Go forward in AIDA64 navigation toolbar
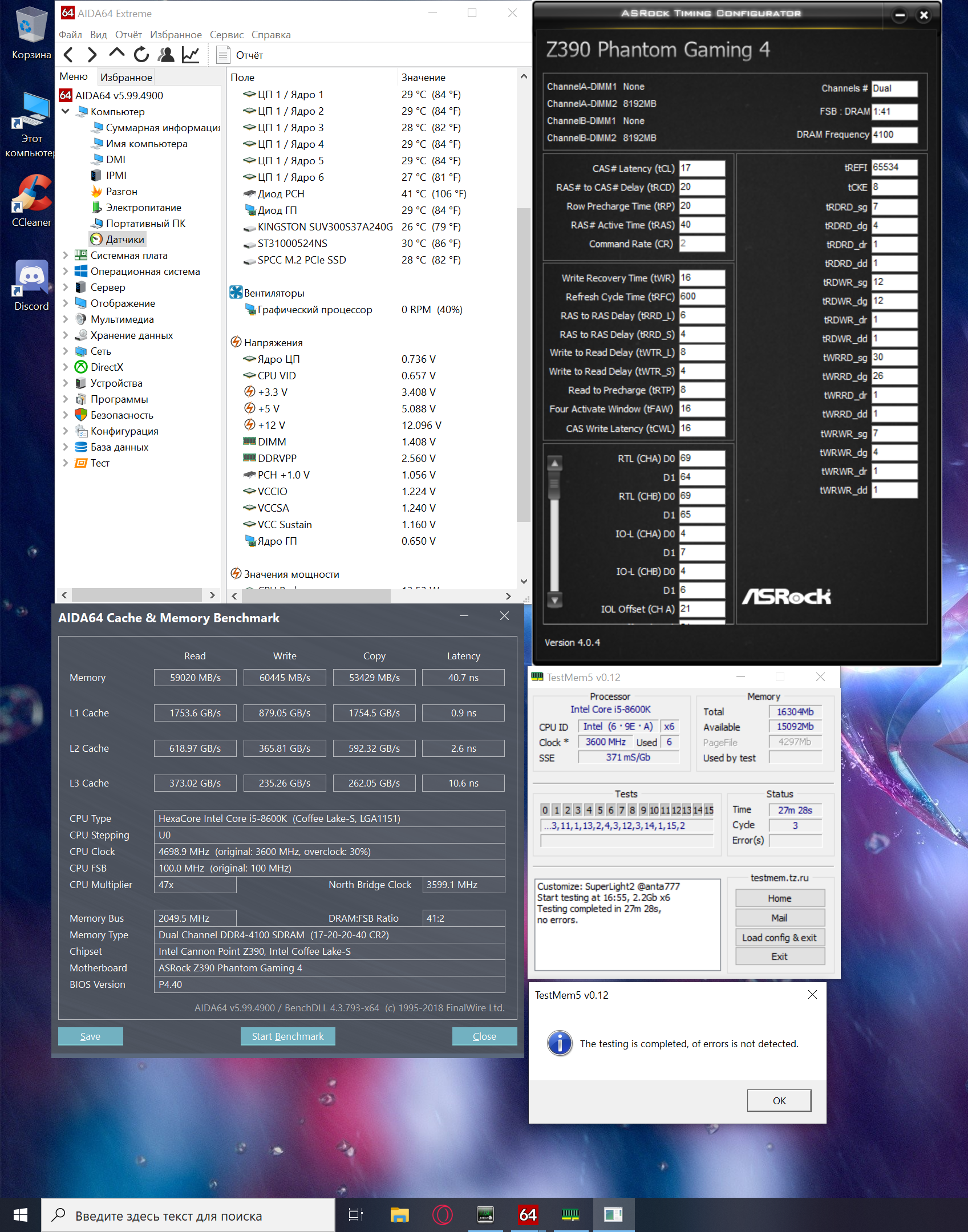This screenshot has height=1232, width=968. pos(92,55)
